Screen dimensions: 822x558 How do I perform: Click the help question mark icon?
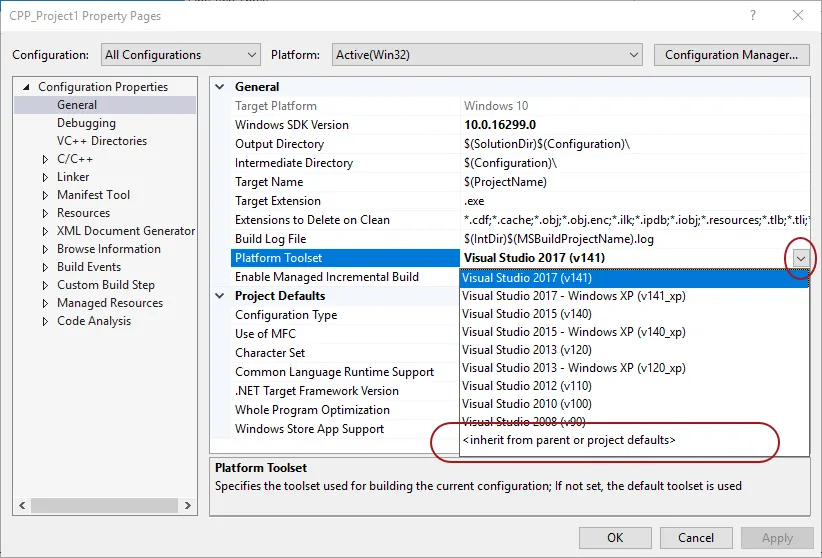tap(753, 15)
